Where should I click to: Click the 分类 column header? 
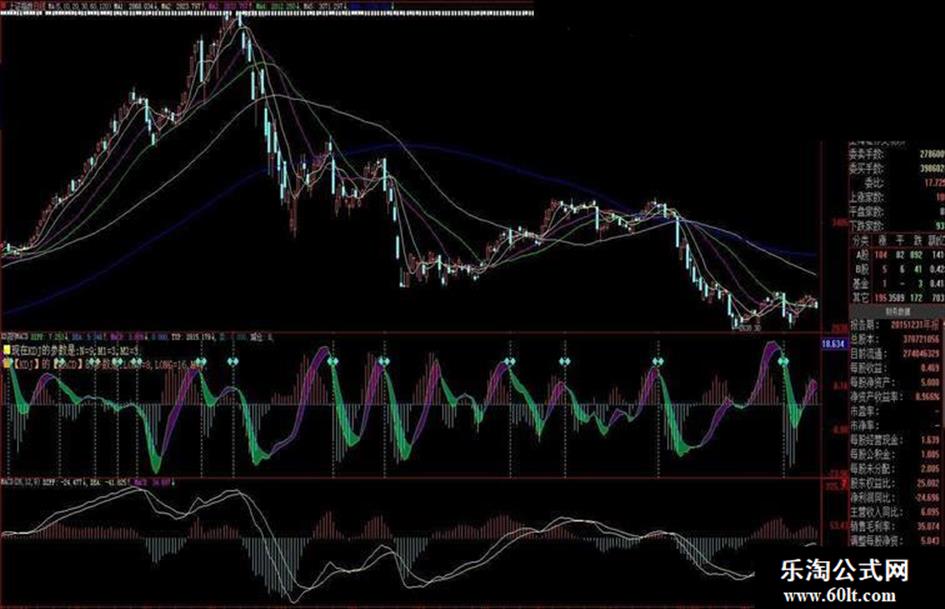pos(860,240)
